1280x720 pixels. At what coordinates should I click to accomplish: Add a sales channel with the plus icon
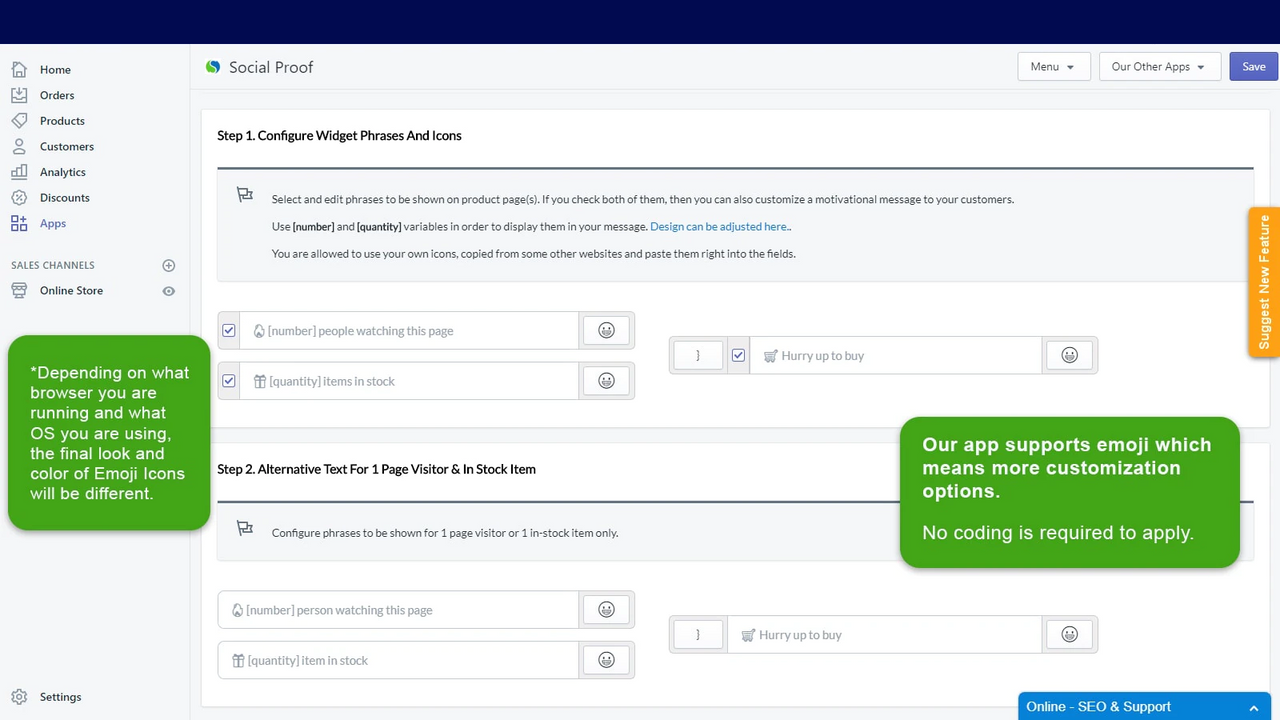click(x=168, y=265)
